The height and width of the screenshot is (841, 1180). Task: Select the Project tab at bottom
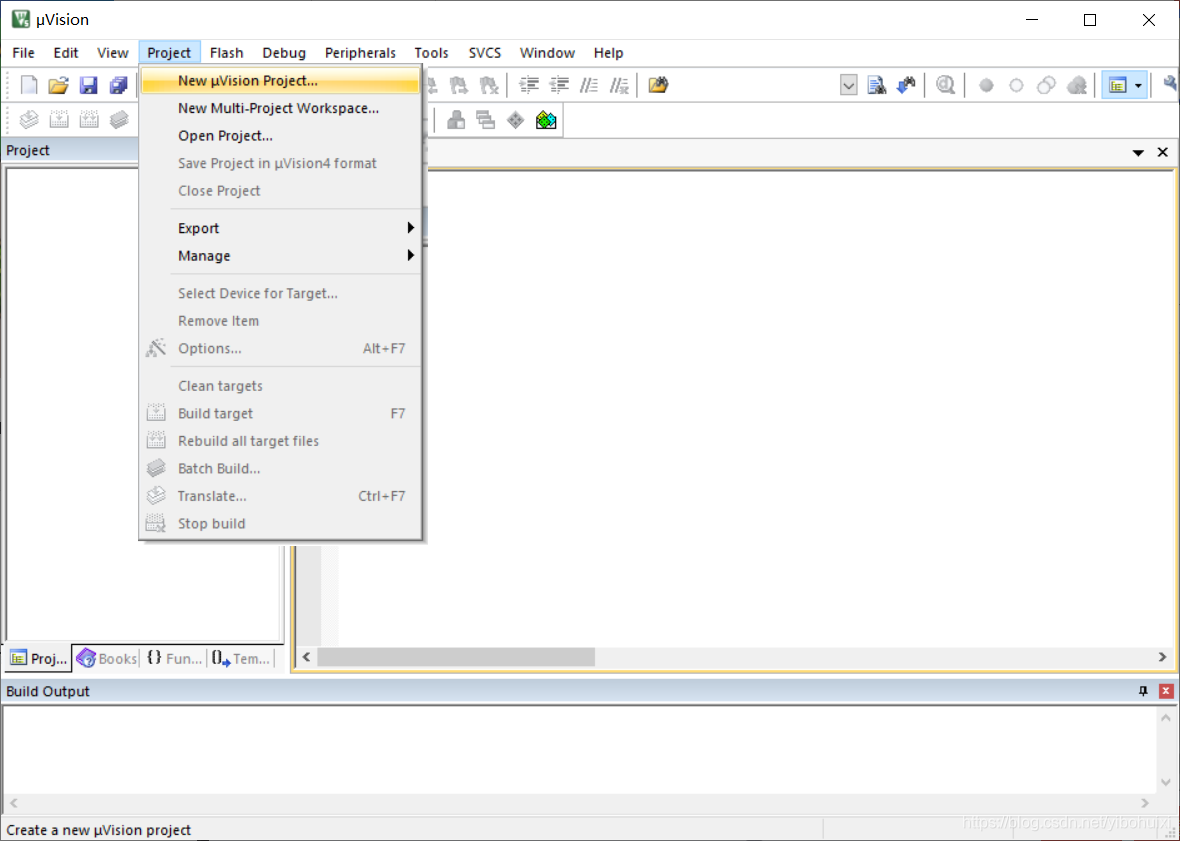click(x=38, y=658)
